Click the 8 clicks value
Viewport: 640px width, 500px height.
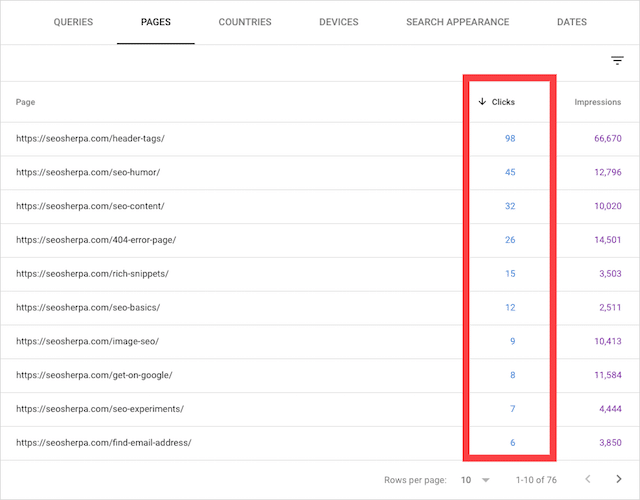(513, 375)
